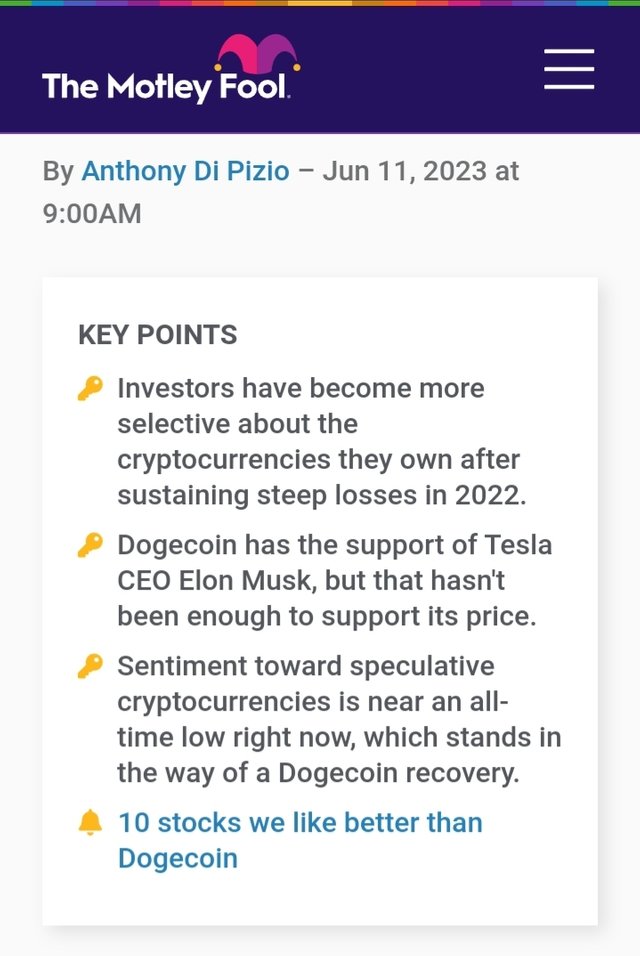Click the '9:00AM' publish time text
The width and height of the screenshot is (640, 956).
click(x=92, y=214)
